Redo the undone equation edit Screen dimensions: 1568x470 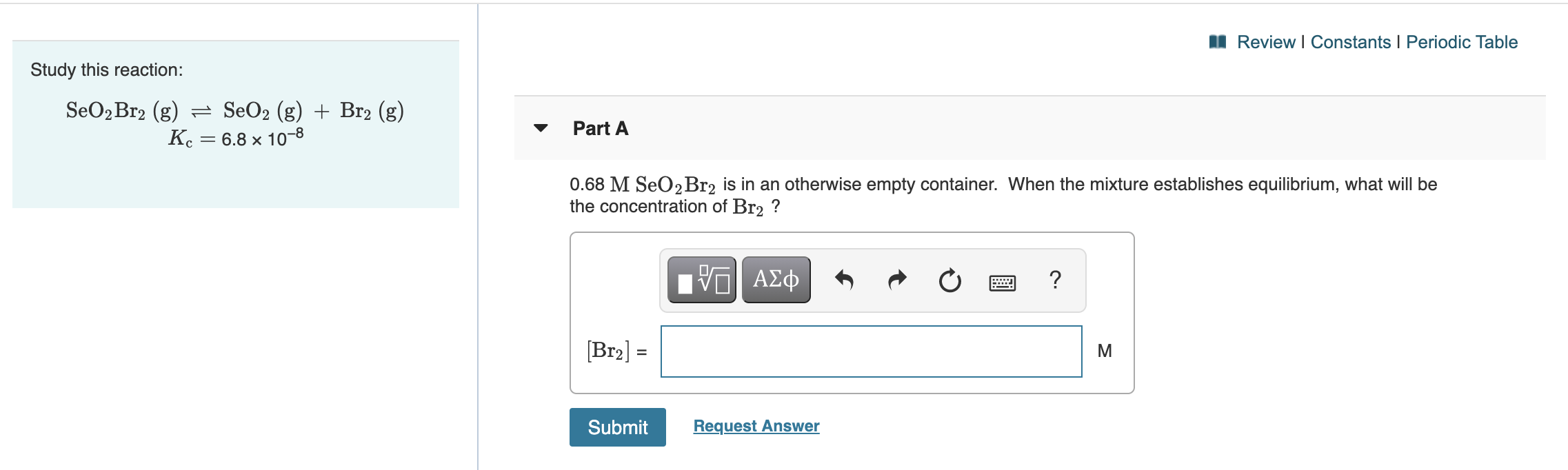tap(896, 279)
